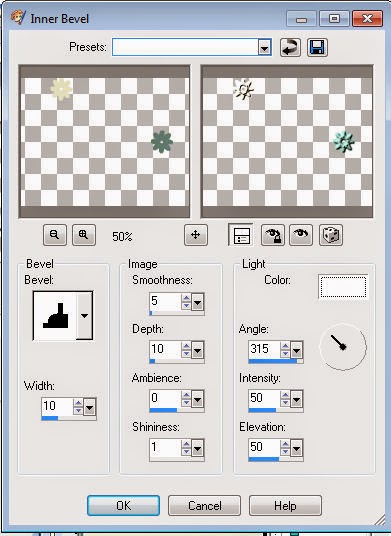Click the Cancel button
The image size is (391, 536).
[x=204, y=505]
